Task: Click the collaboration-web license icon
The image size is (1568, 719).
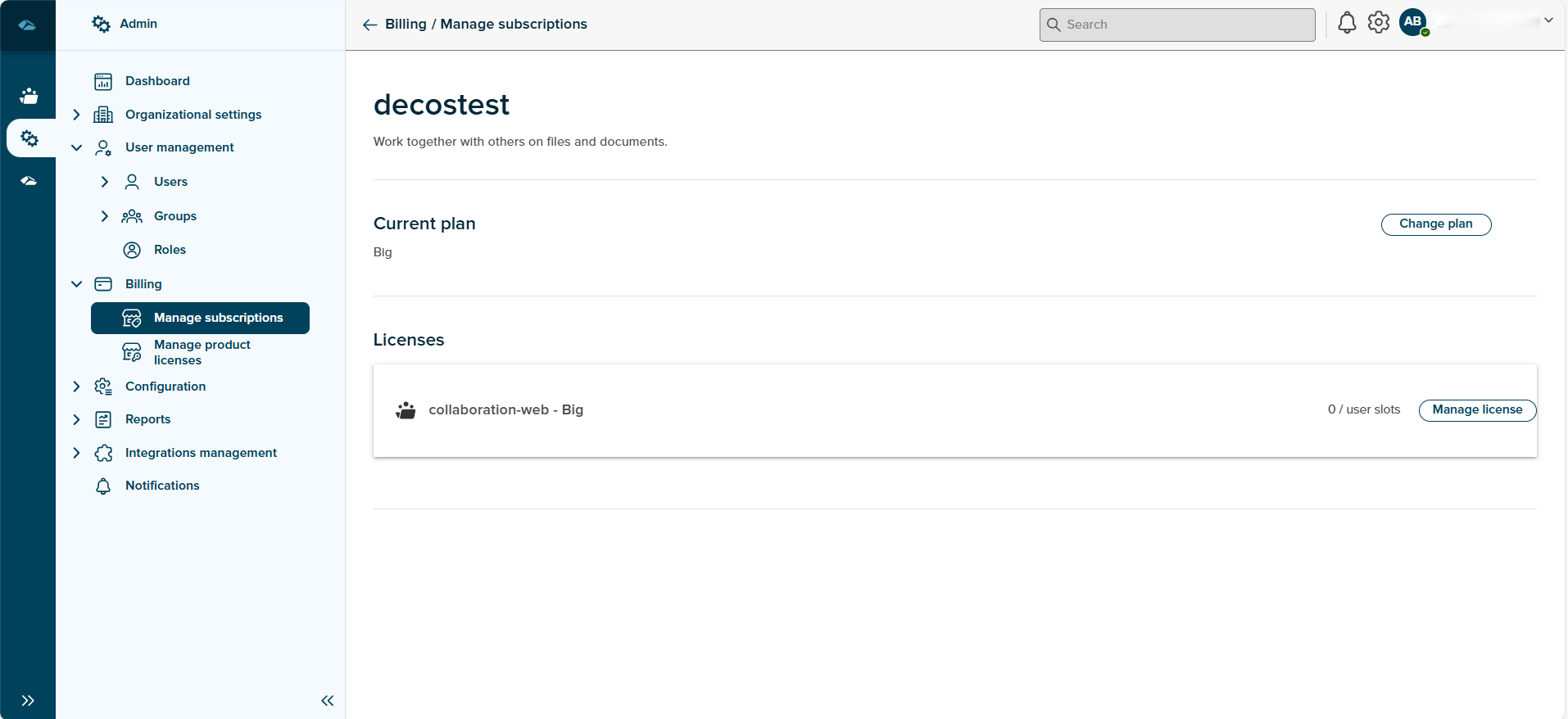Action: 406,410
